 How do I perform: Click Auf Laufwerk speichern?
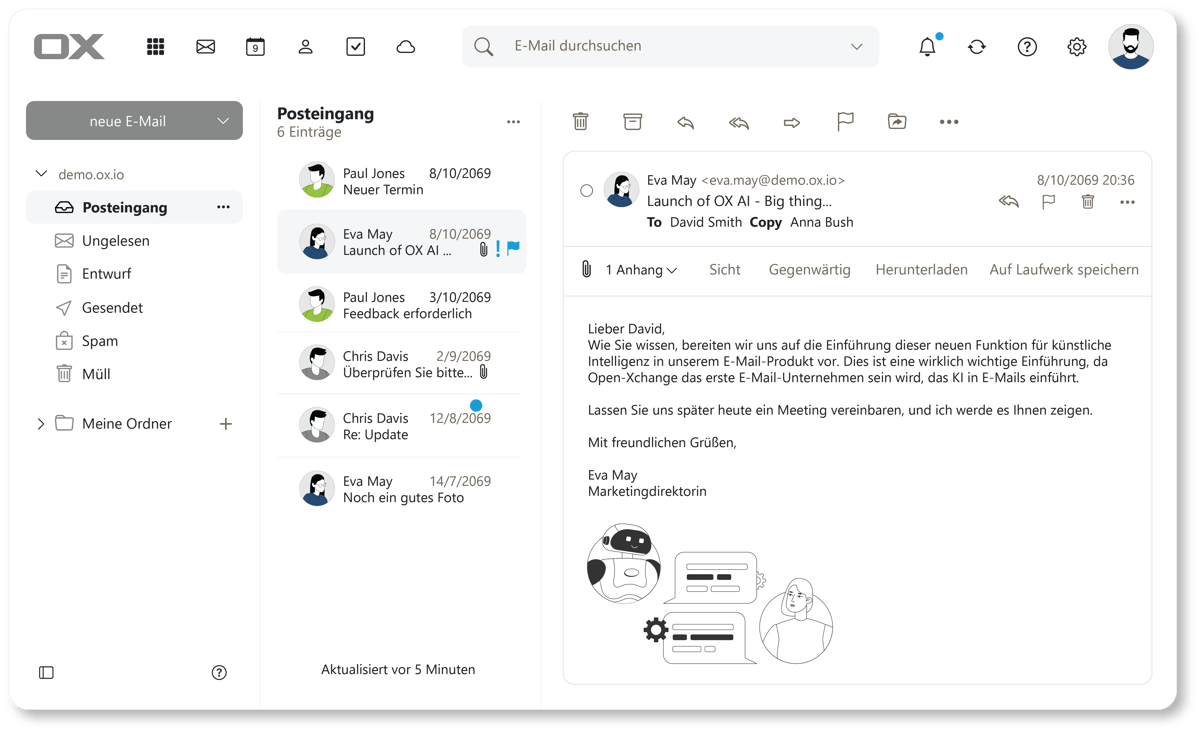pos(1064,270)
